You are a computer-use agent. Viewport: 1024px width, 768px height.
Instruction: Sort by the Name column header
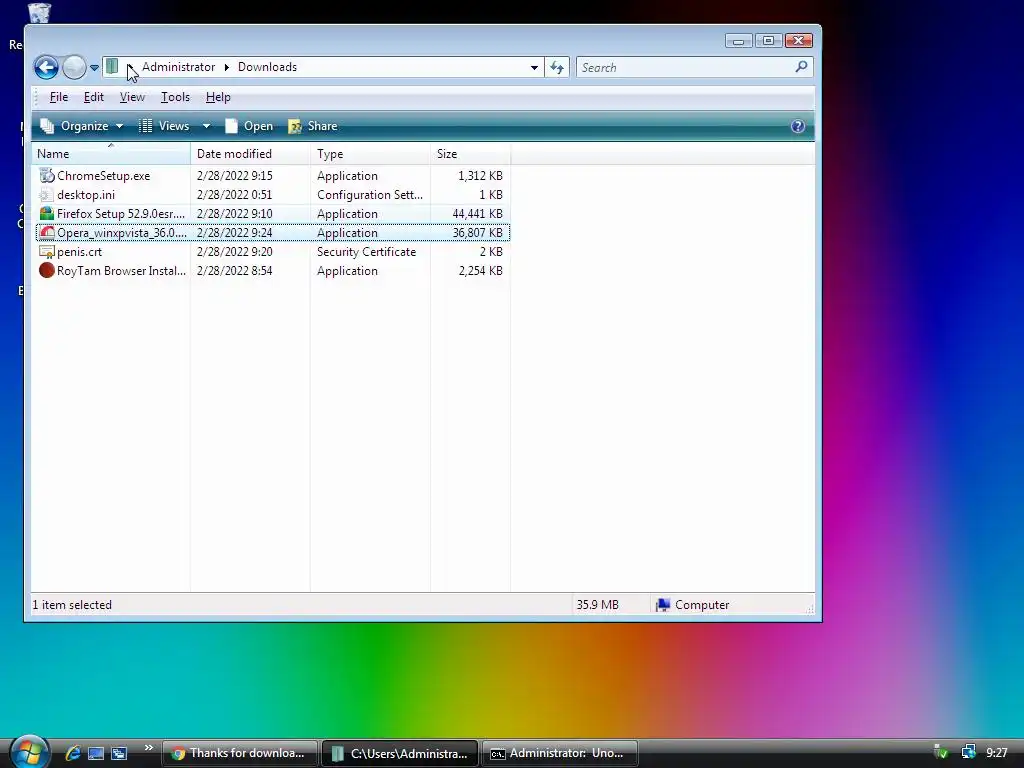click(x=111, y=153)
